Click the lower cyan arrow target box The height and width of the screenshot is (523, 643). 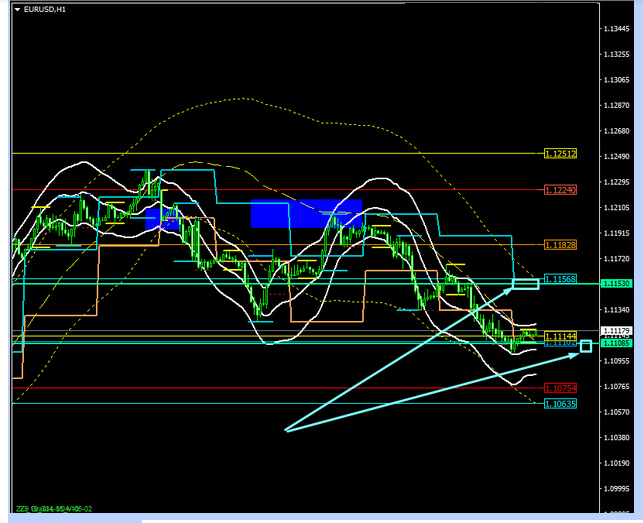586,346
